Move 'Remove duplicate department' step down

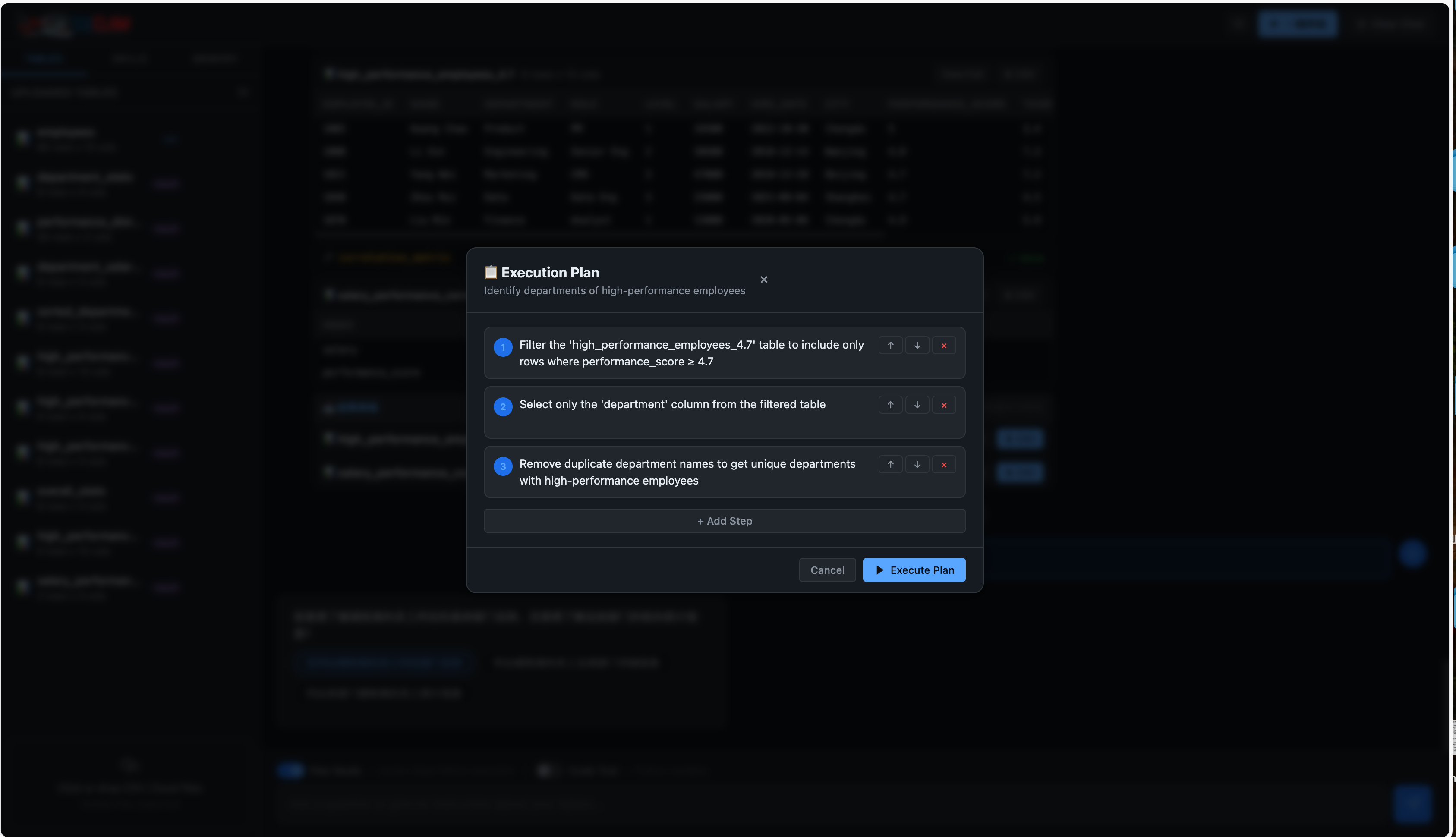[x=917, y=465]
